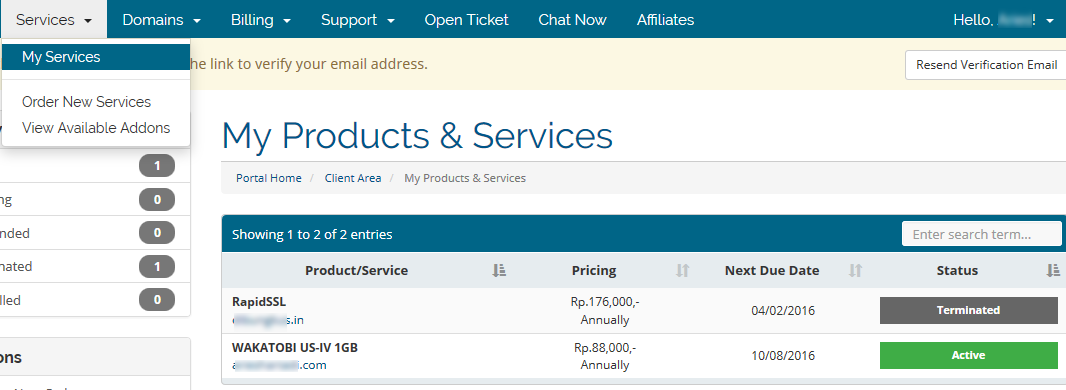This screenshot has width=1066, height=390.
Task: Expand the Support menu
Action: 358,20
